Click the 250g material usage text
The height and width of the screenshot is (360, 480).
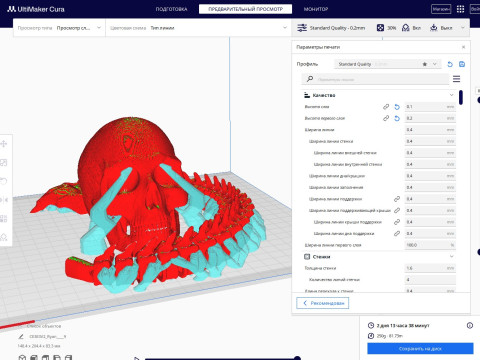(390, 336)
